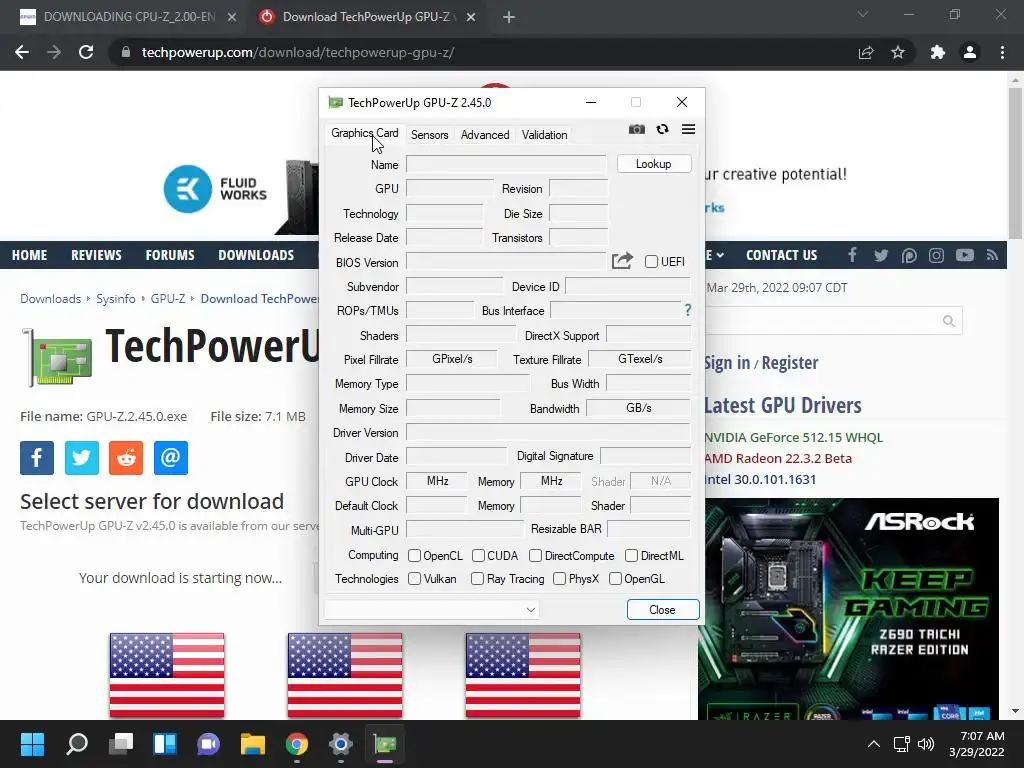The image size is (1024, 768).
Task: Toggle the OpenGL checkbox
Action: 615,579
